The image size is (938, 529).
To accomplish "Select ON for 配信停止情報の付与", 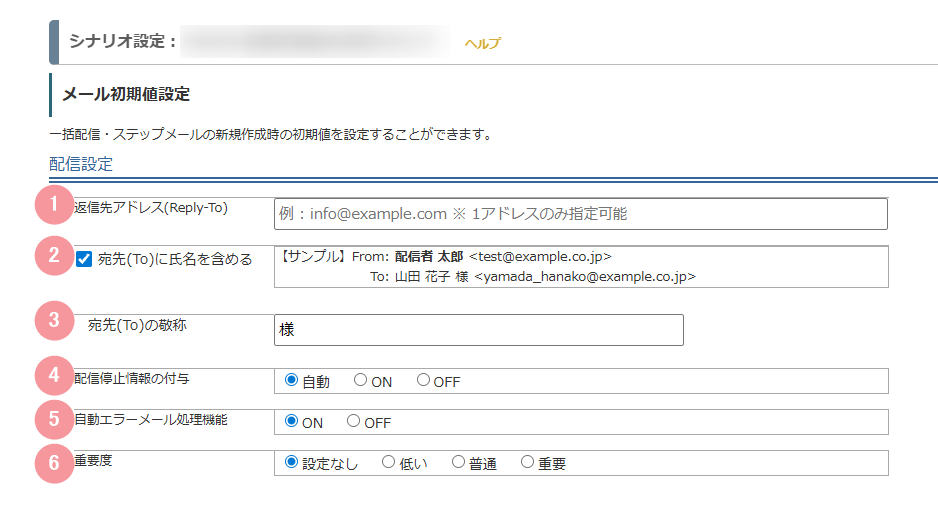I will pyautogui.click(x=361, y=380).
